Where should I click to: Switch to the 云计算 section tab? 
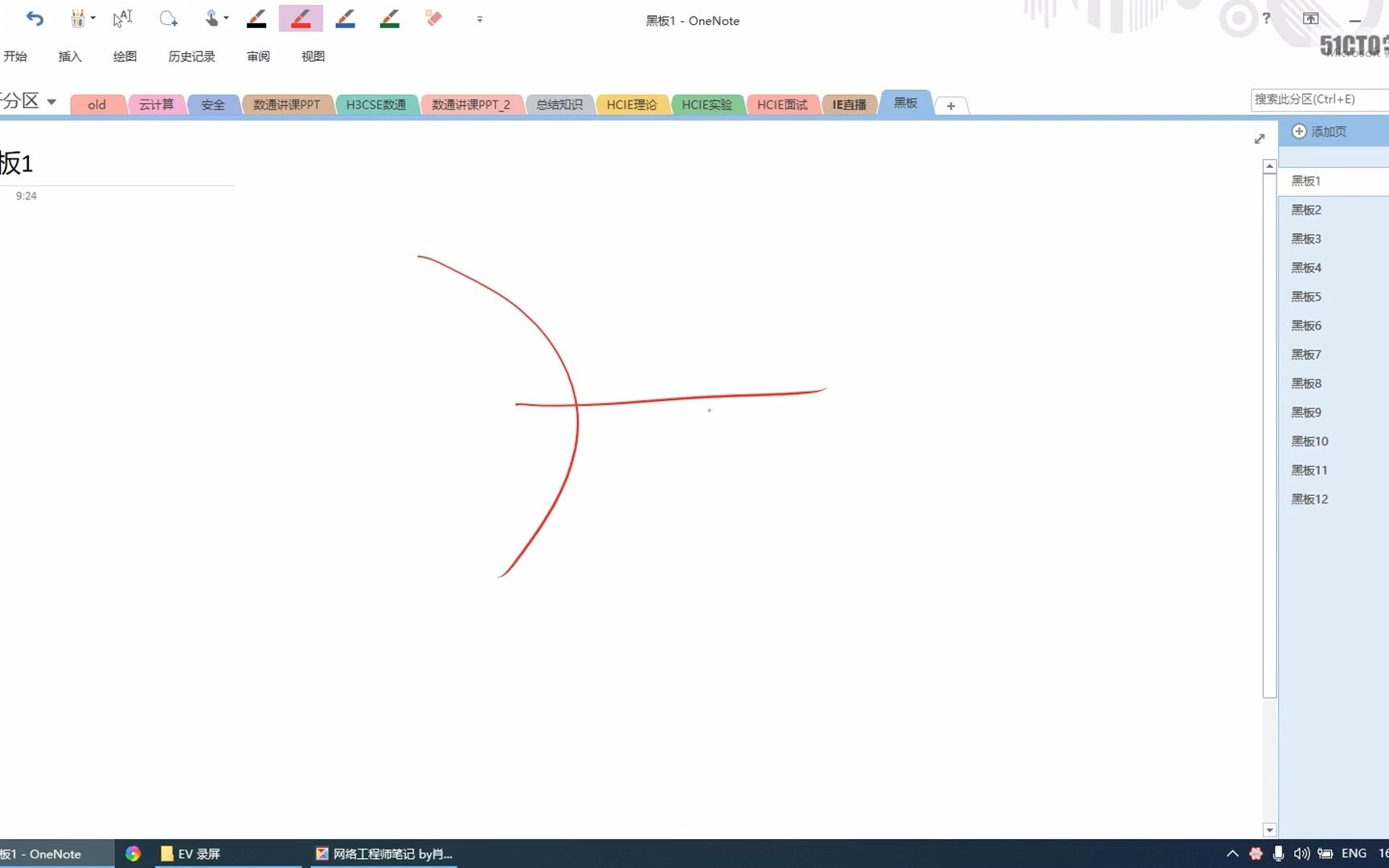(x=156, y=104)
